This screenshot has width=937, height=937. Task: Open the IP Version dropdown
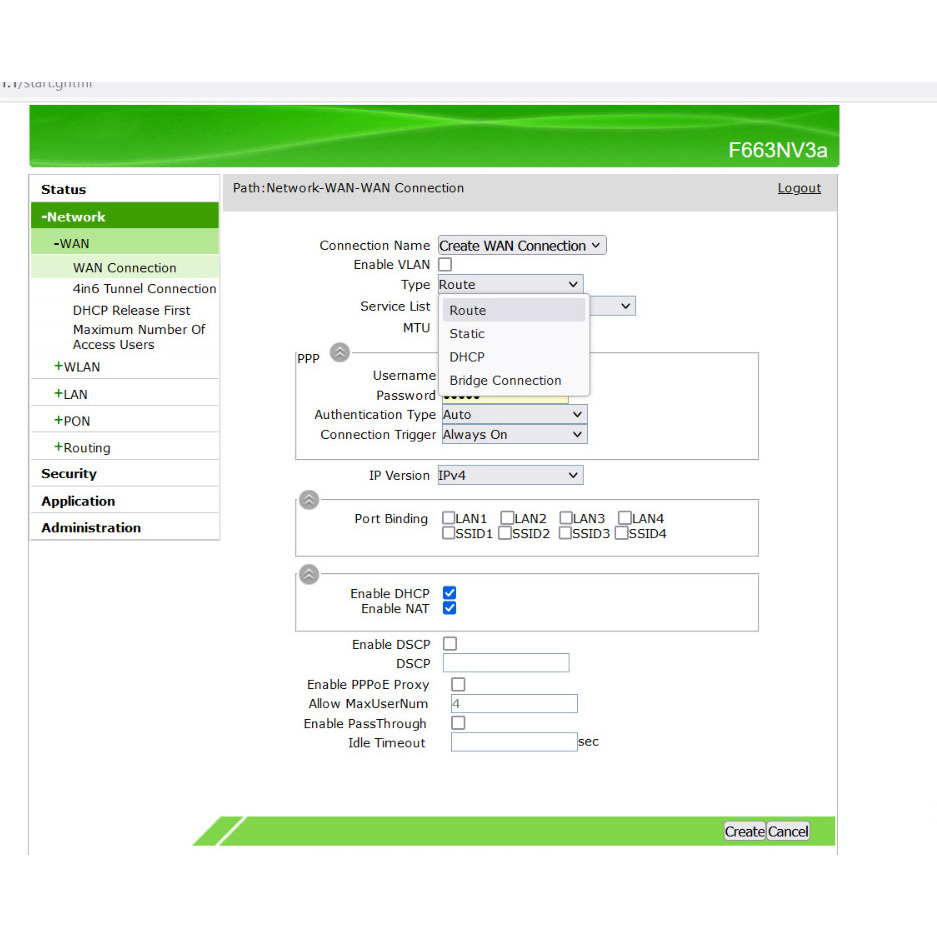click(510, 475)
